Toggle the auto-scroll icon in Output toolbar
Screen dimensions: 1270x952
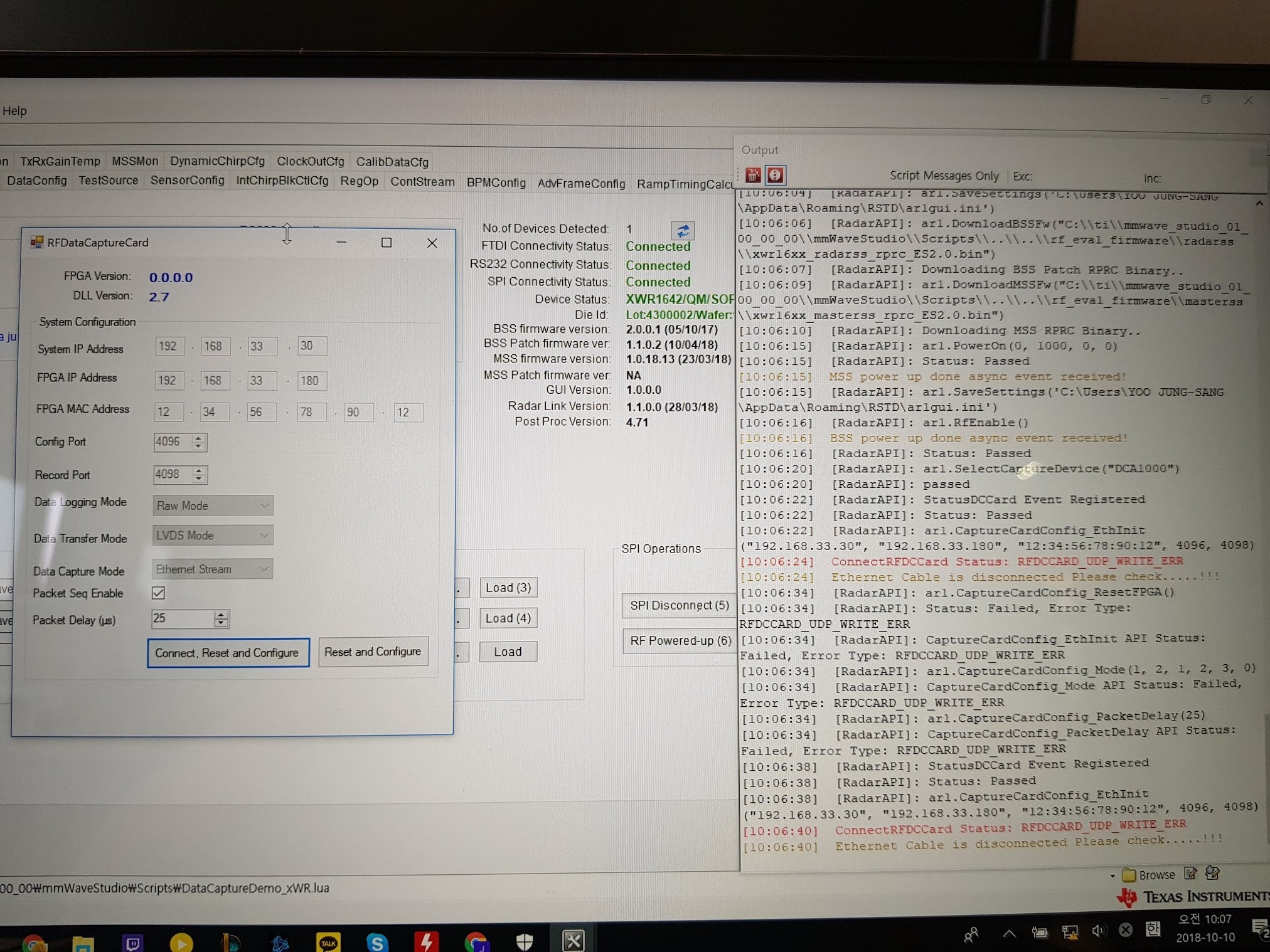pyautogui.click(x=776, y=176)
